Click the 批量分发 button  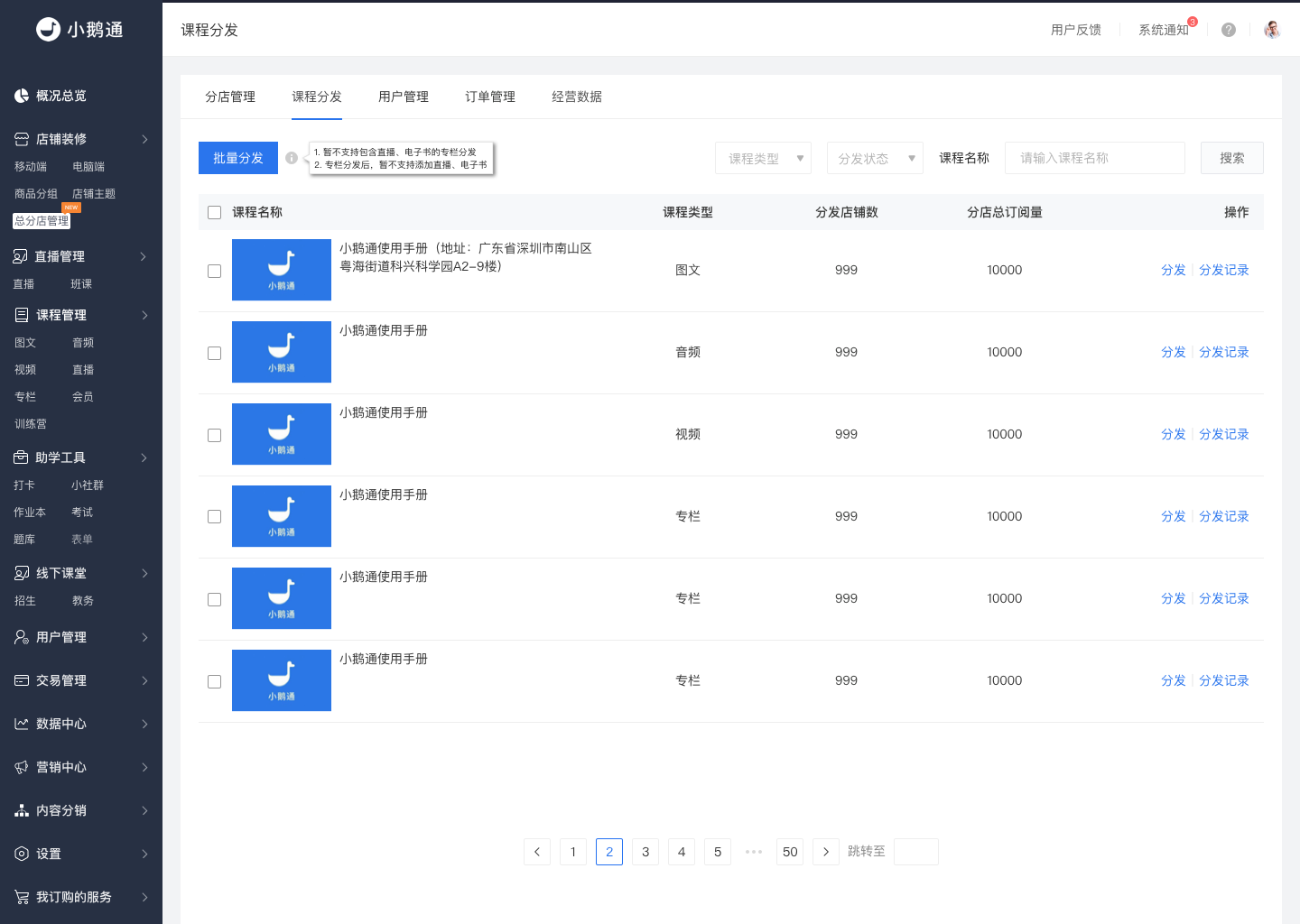[x=238, y=158]
